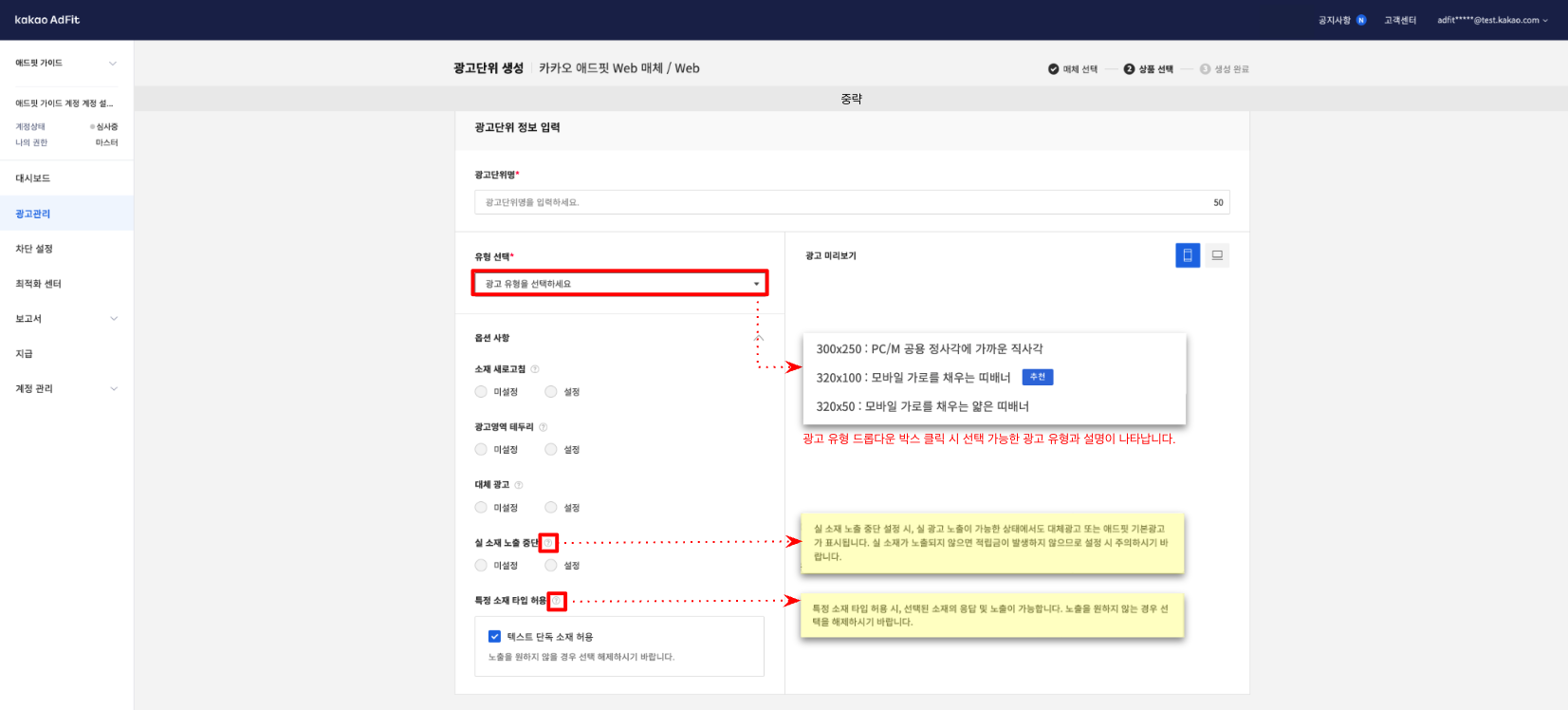Select 설정 for 실 소재 노출 중단
Screen dimensions: 1568x710
point(551,566)
